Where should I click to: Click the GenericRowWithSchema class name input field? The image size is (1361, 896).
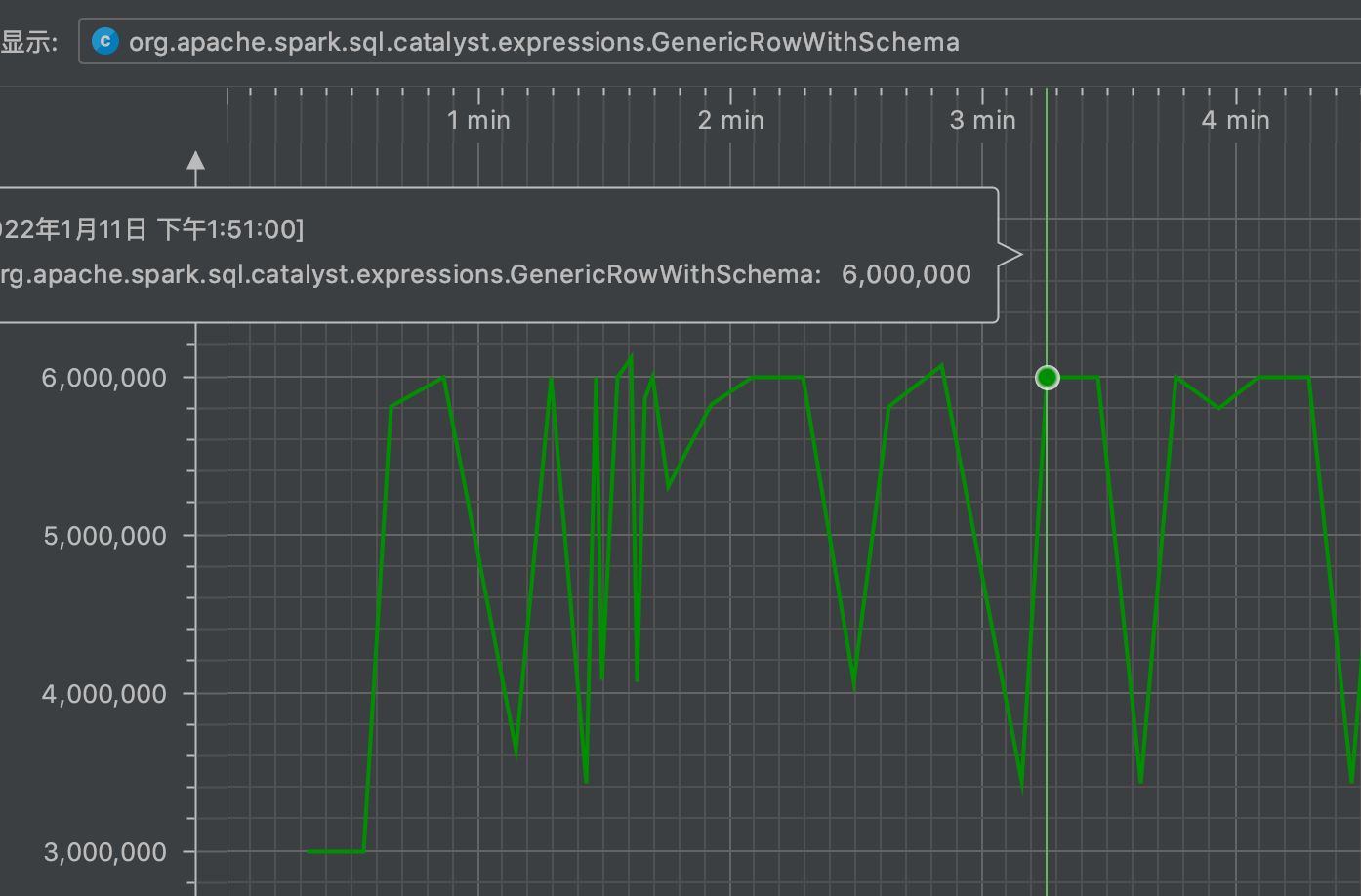tap(683, 42)
